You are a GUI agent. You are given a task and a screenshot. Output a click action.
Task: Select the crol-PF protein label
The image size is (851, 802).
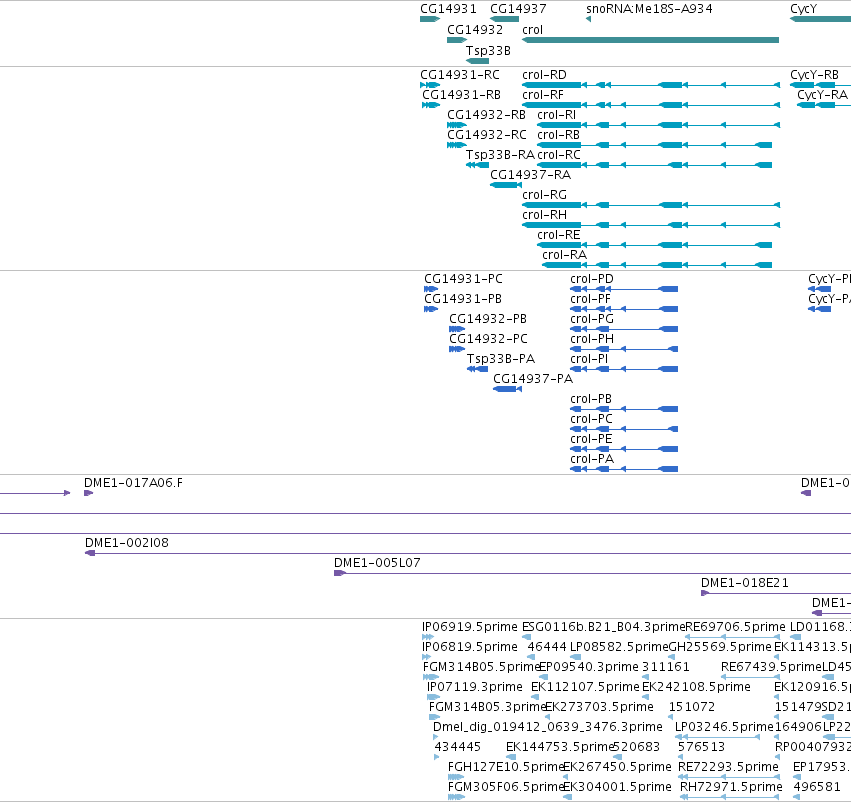(590, 298)
